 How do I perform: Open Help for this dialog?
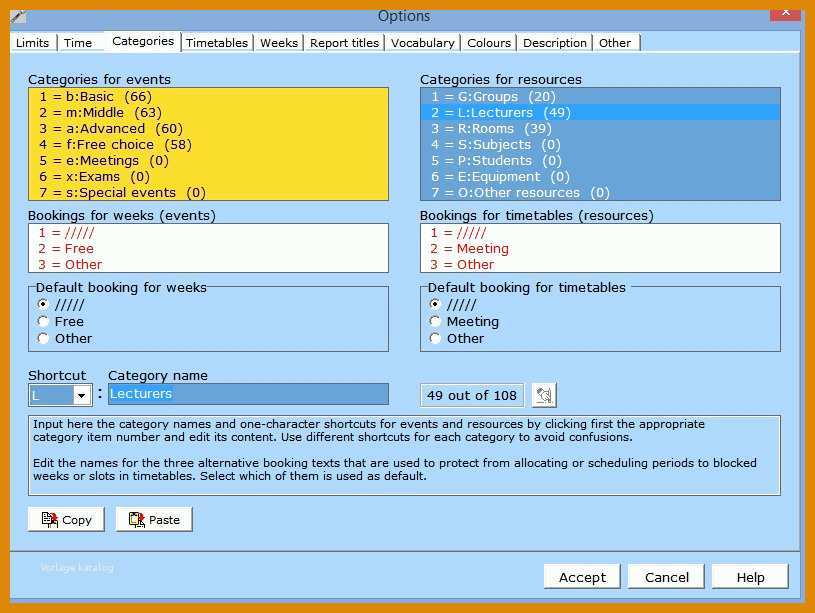750,577
